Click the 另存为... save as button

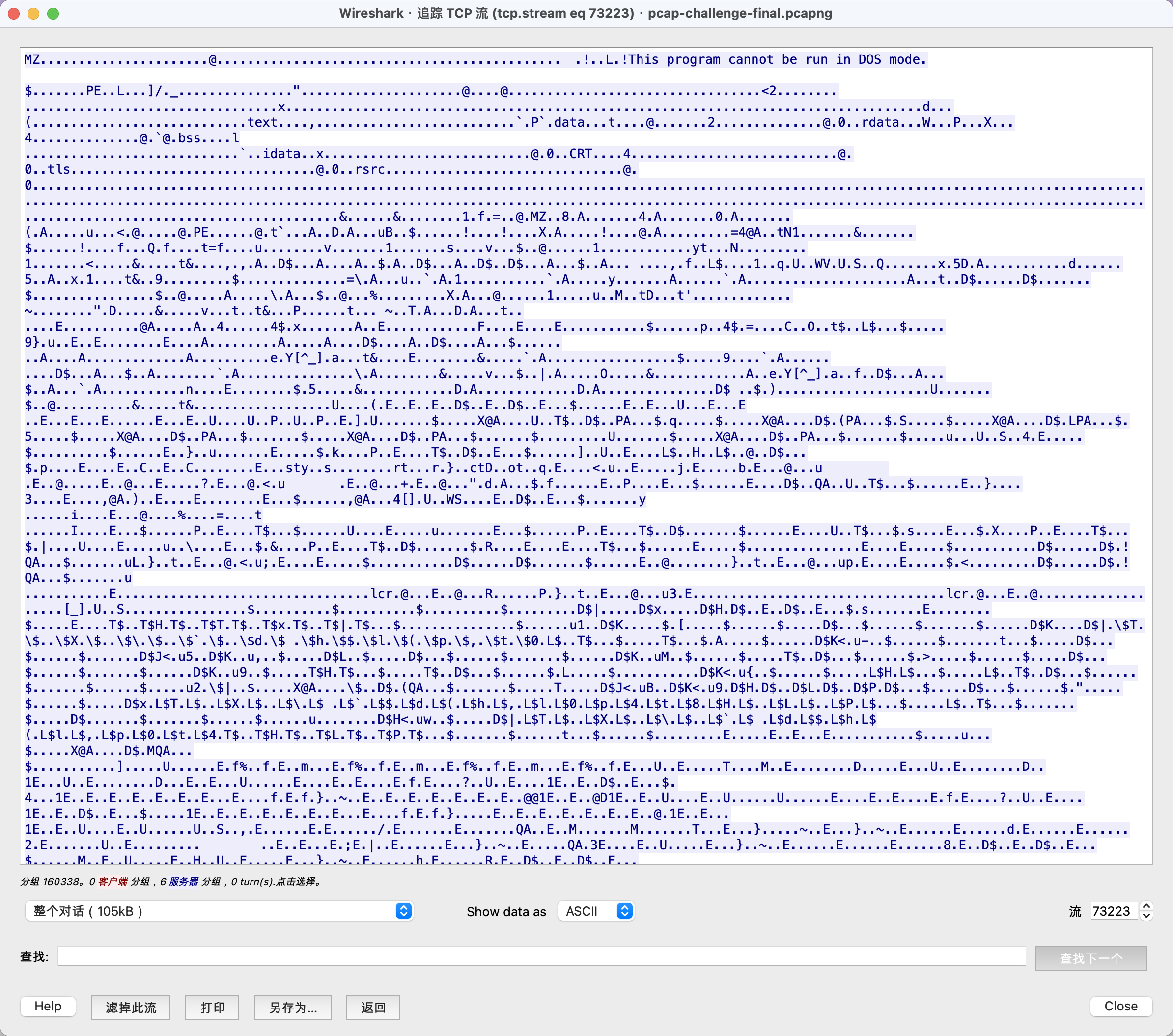coord(293,1008)
